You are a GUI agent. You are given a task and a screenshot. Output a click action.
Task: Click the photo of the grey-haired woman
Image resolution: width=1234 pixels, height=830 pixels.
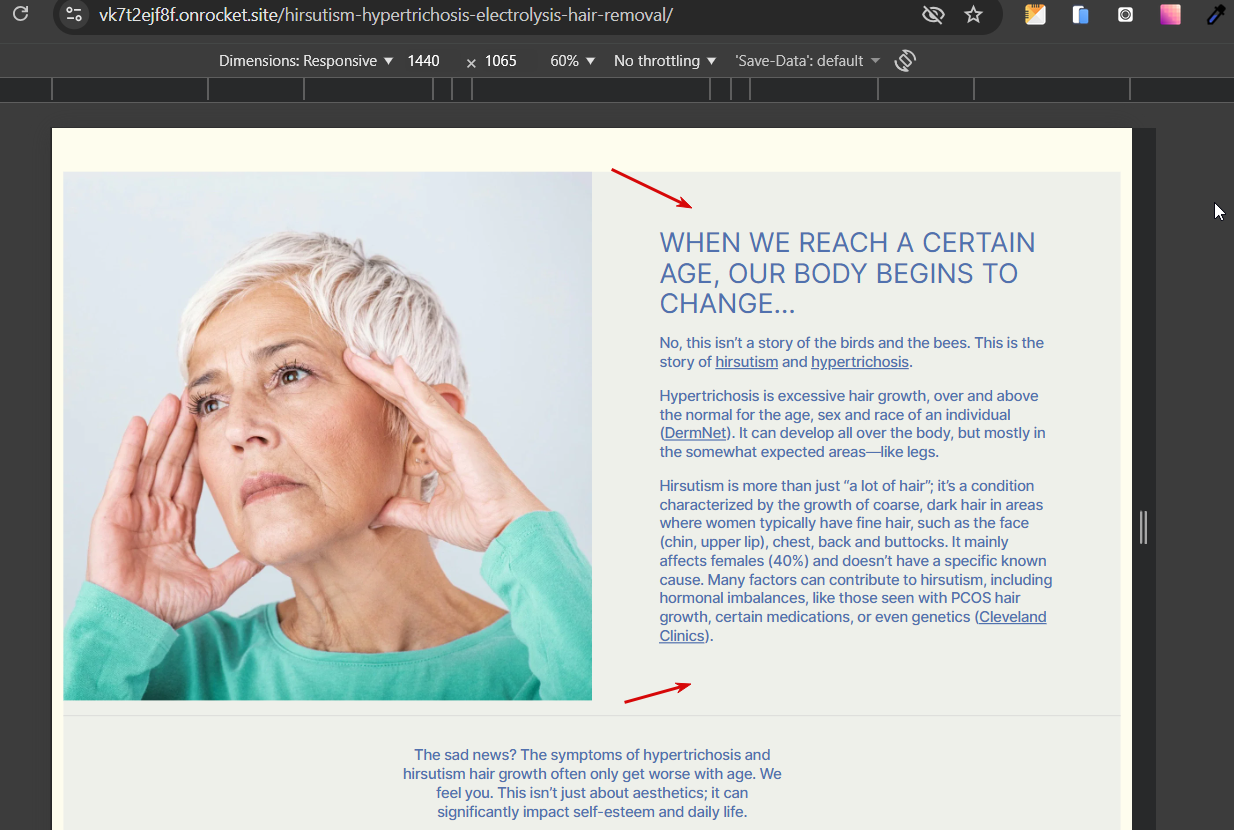tap(328, 436)
